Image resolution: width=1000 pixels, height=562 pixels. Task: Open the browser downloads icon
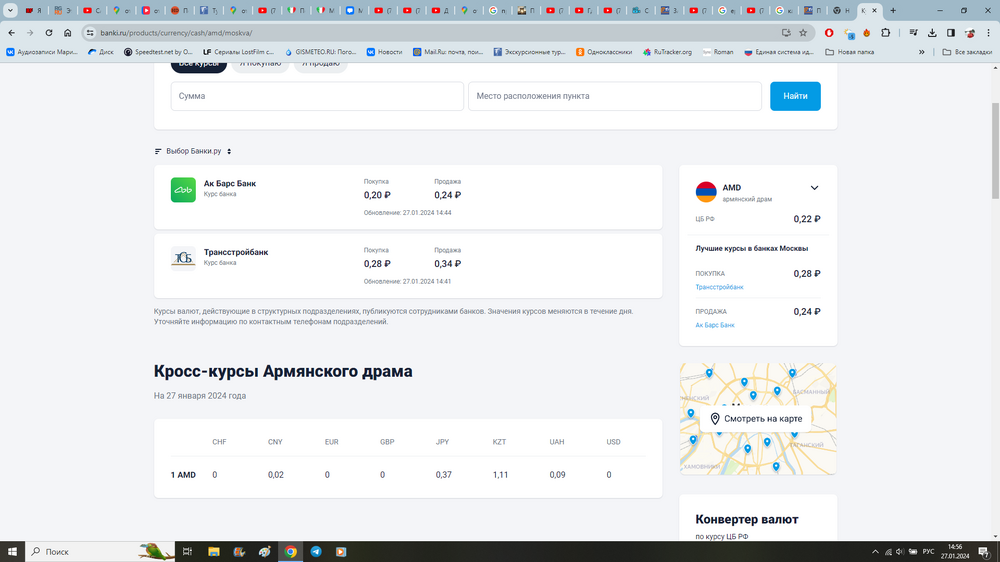coord(932,33)
